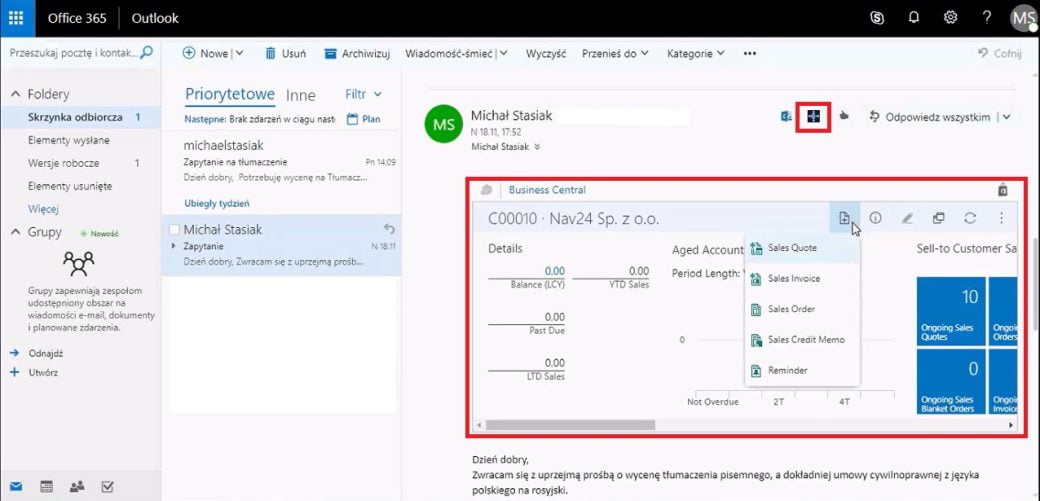
Task: Select Sales Invoice from the menu
Action: click(803, 279)
